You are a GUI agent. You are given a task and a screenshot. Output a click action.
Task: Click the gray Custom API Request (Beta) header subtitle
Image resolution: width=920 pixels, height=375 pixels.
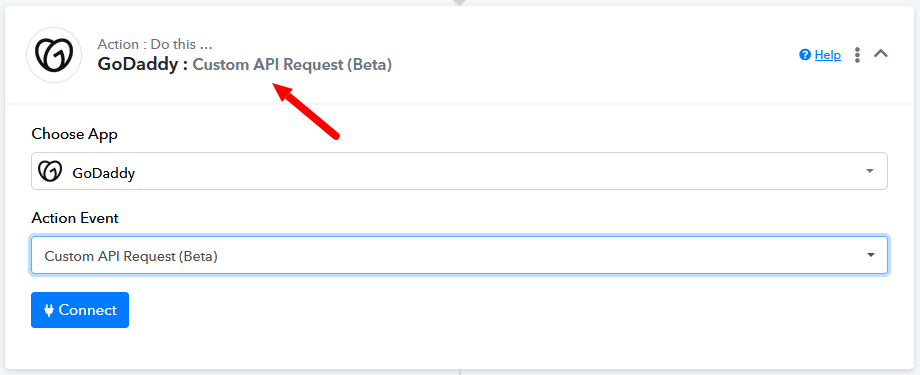point(292,65)
